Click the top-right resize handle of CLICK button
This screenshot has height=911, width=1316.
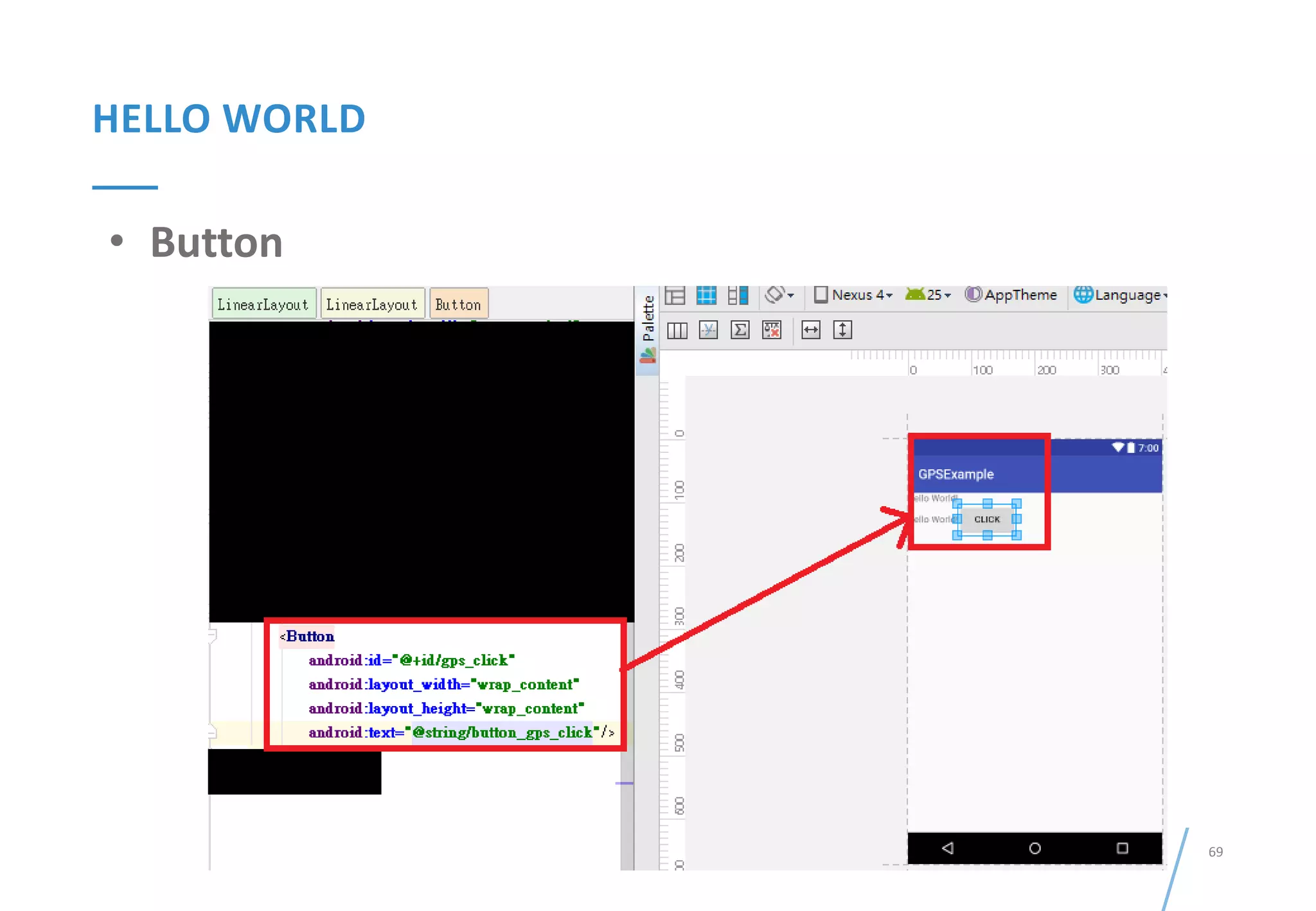click(1017, 504)
